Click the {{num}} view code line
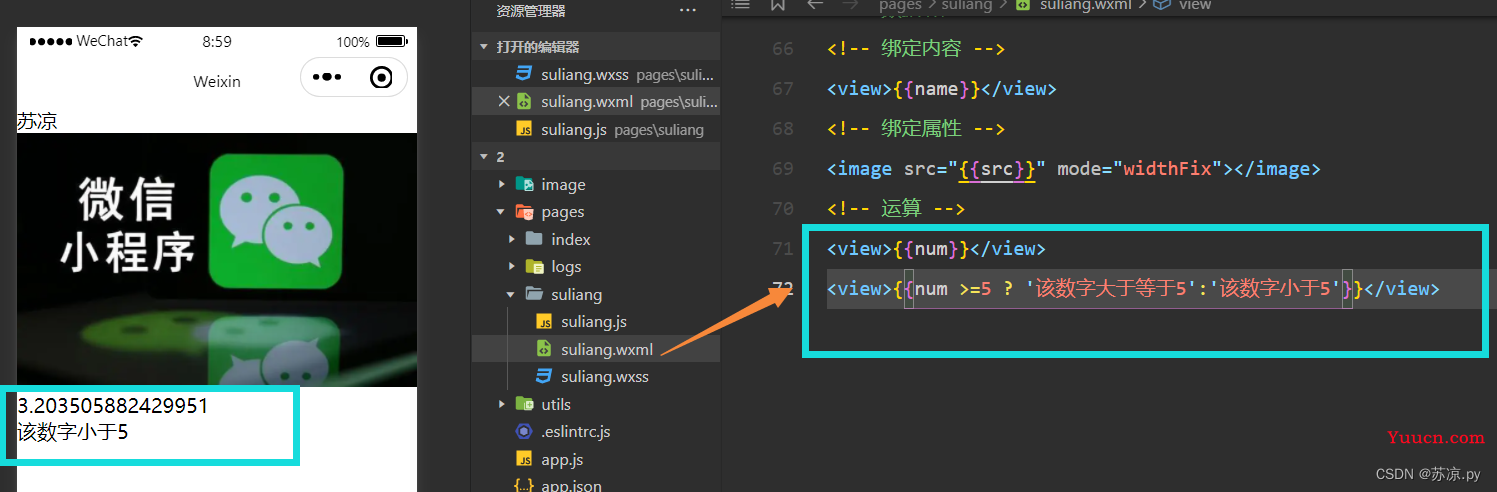Image resolution: width=1497 pixels, height=492 pixels. (936, 249)
